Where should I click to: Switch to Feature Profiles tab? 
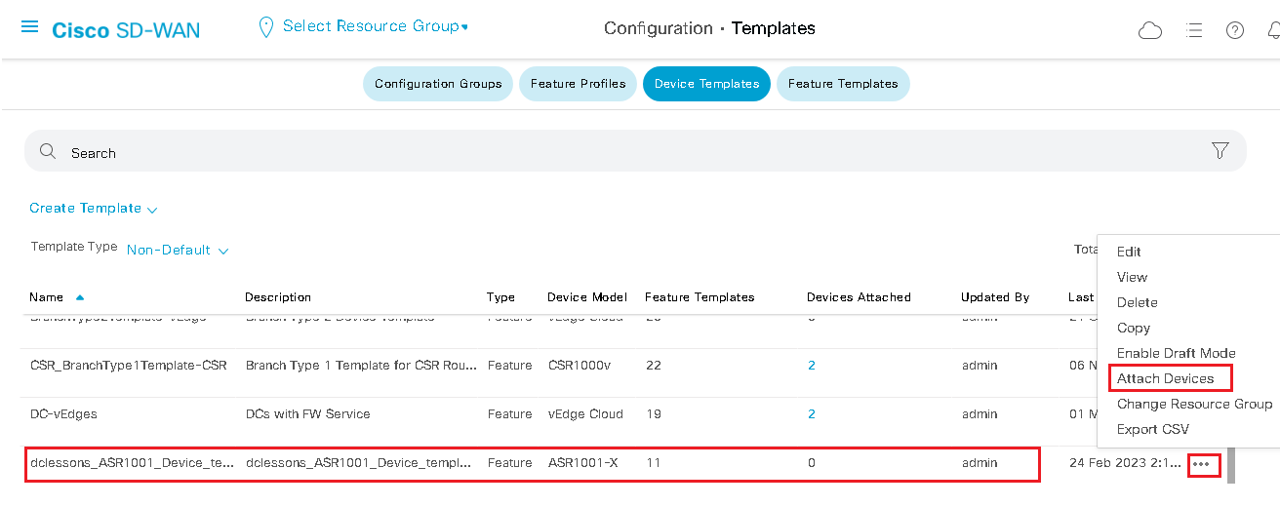point(578,84)
